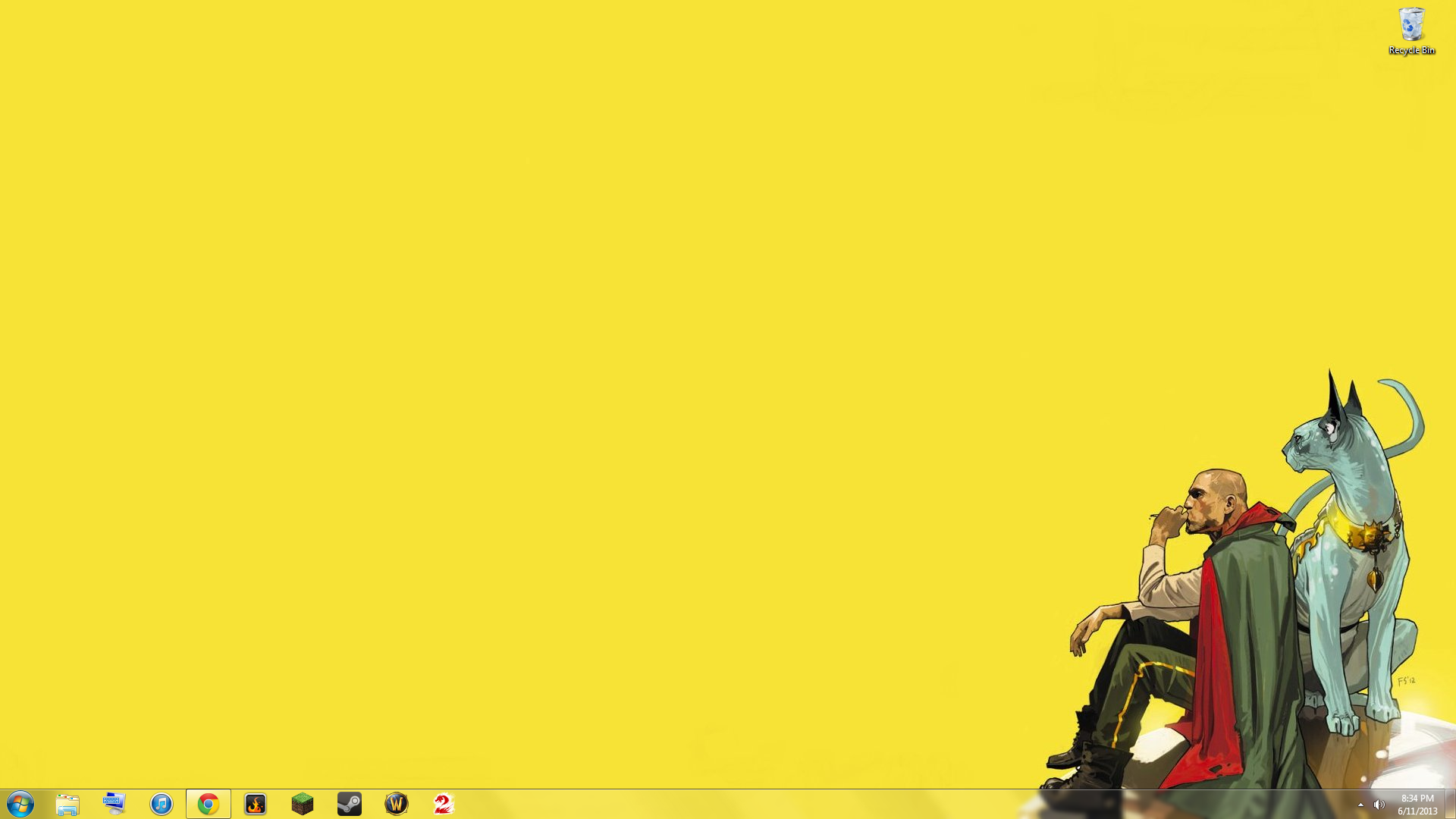This screenshot has width=1456, height=819.
Task: Launch World of Warcraft from the taskbar
Action: point(397,805)
